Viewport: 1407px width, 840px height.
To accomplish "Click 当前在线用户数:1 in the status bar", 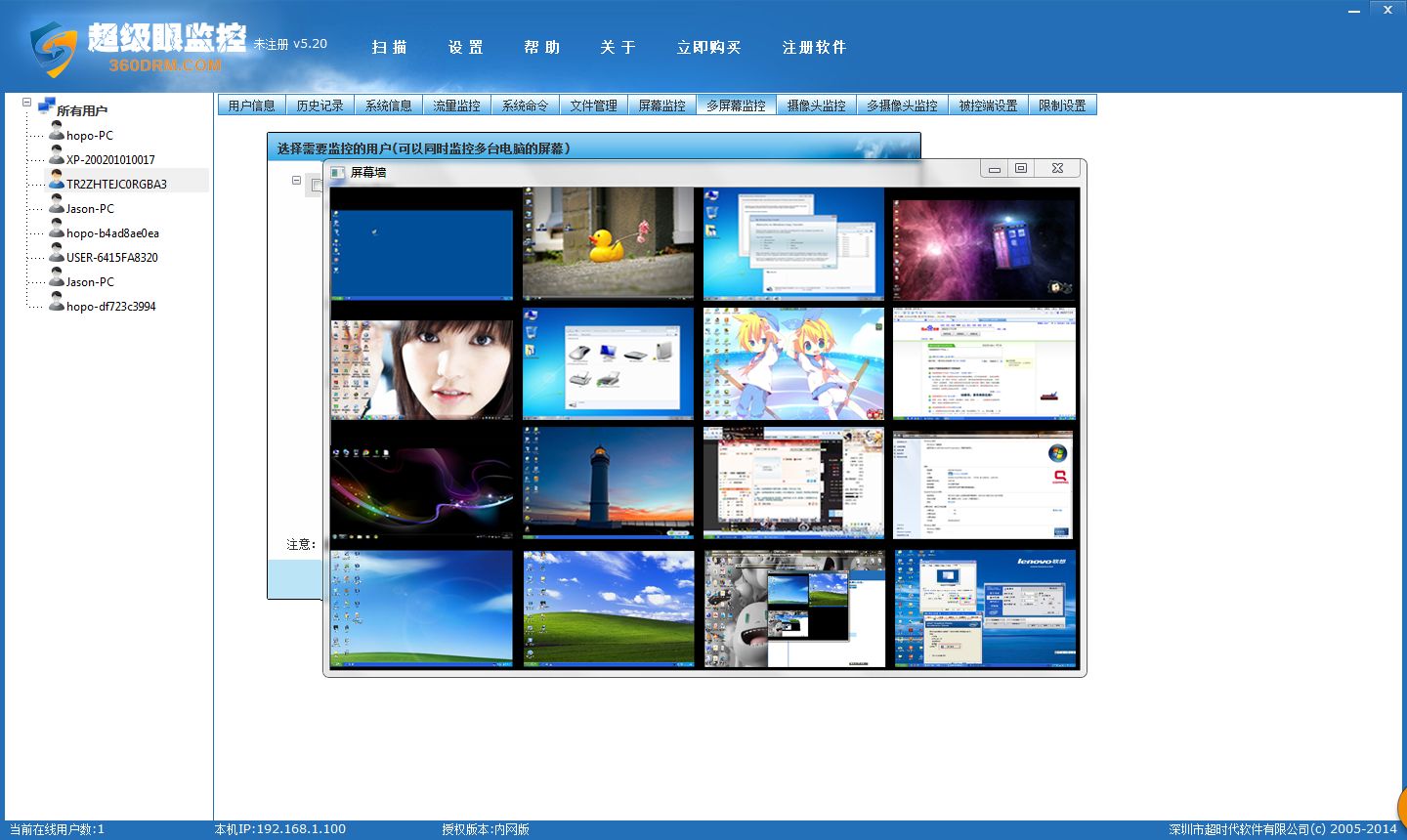I will click(x=57, y=829).
